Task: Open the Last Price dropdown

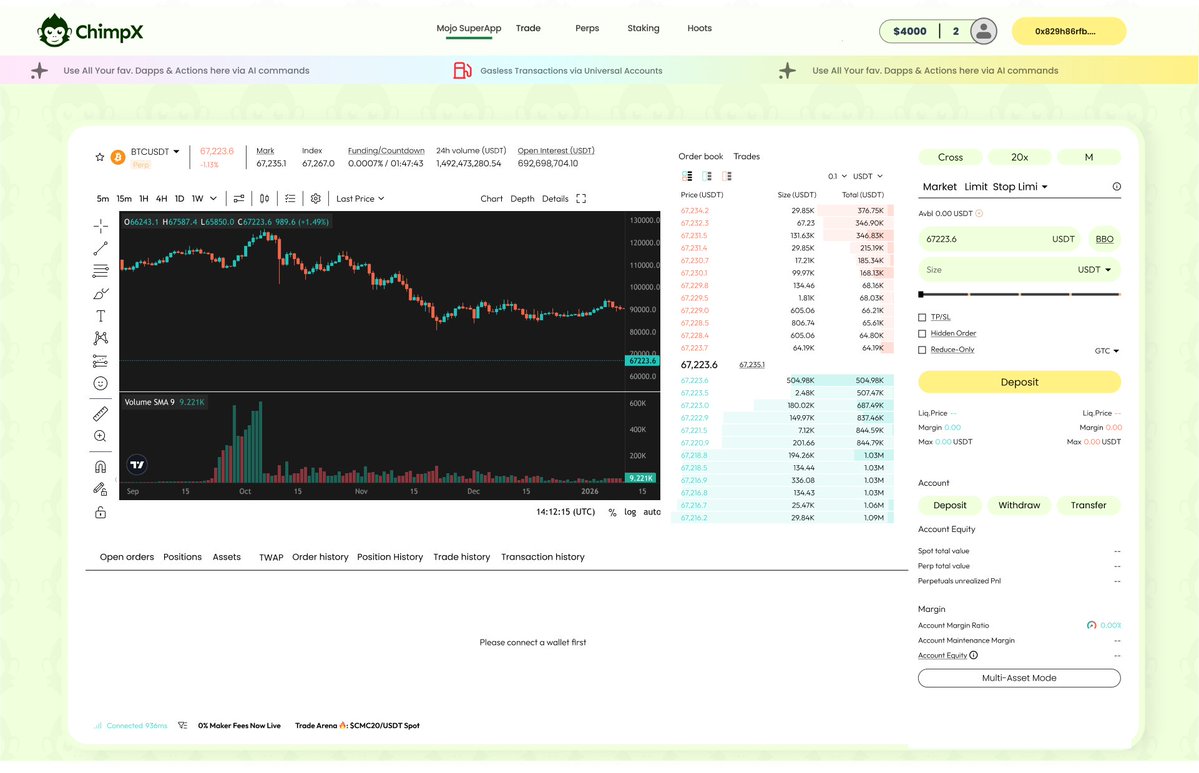Action: (x=358, y=198)
